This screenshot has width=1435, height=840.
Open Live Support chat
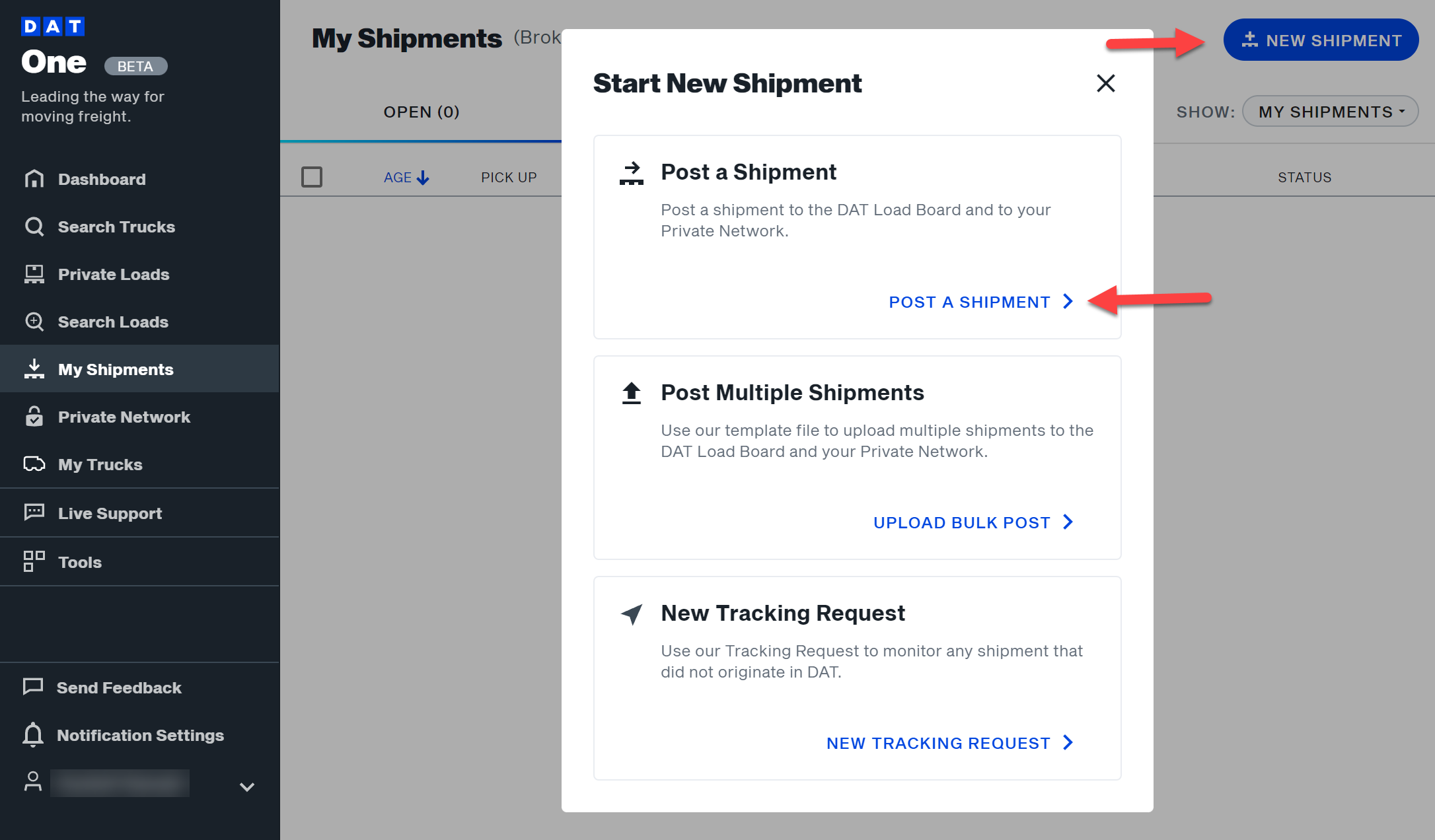coord(110,513)
